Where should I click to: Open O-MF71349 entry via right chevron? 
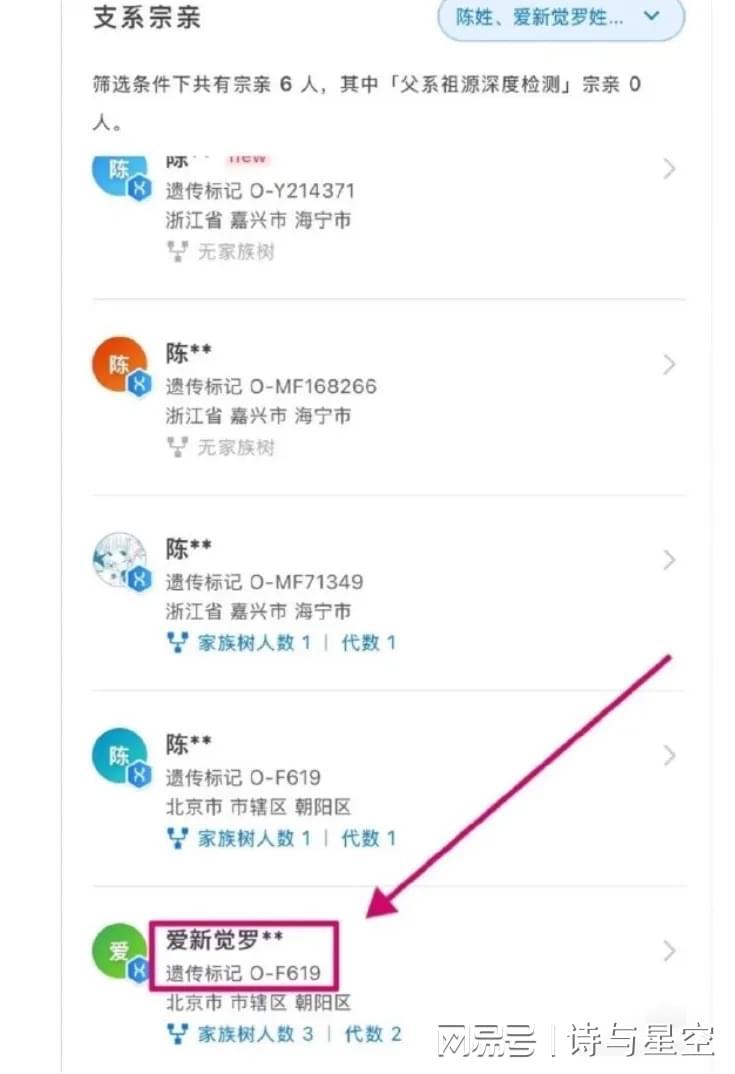pos(669,560)
